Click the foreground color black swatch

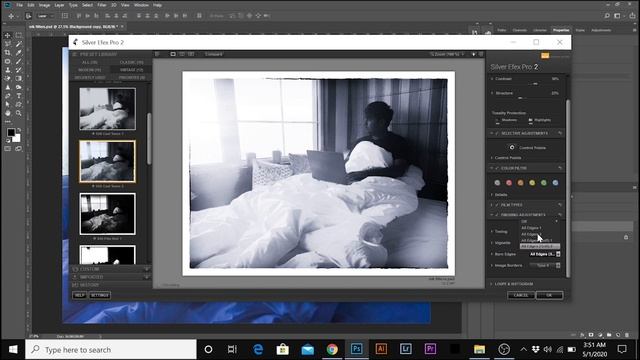coord(11,132)
